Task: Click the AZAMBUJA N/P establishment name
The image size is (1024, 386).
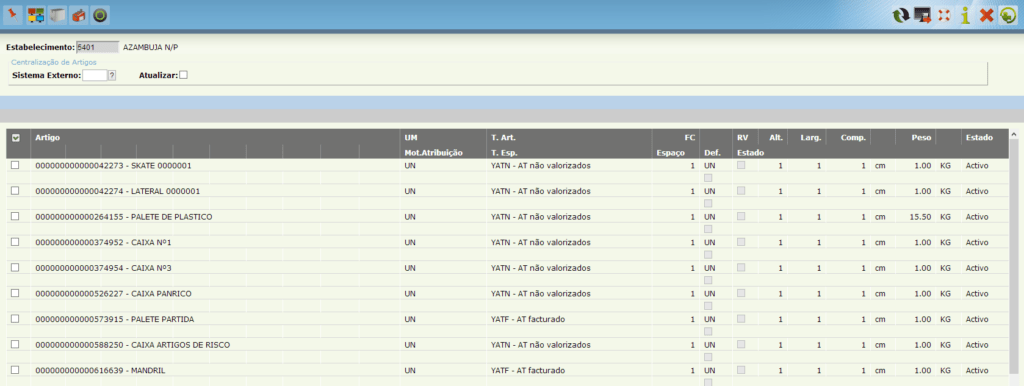Action: 150,47
